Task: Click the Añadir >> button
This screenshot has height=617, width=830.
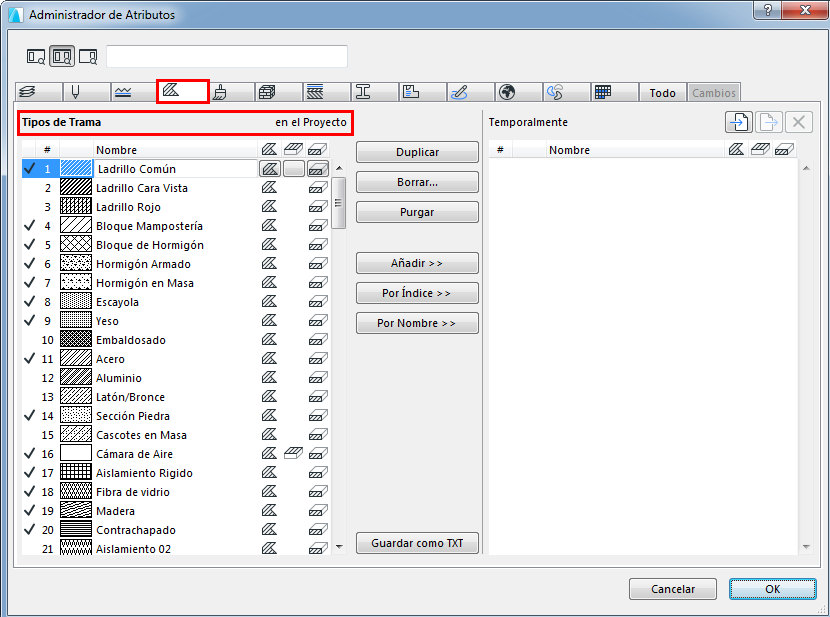Action: pyautogui.click(x=417, y=263)
